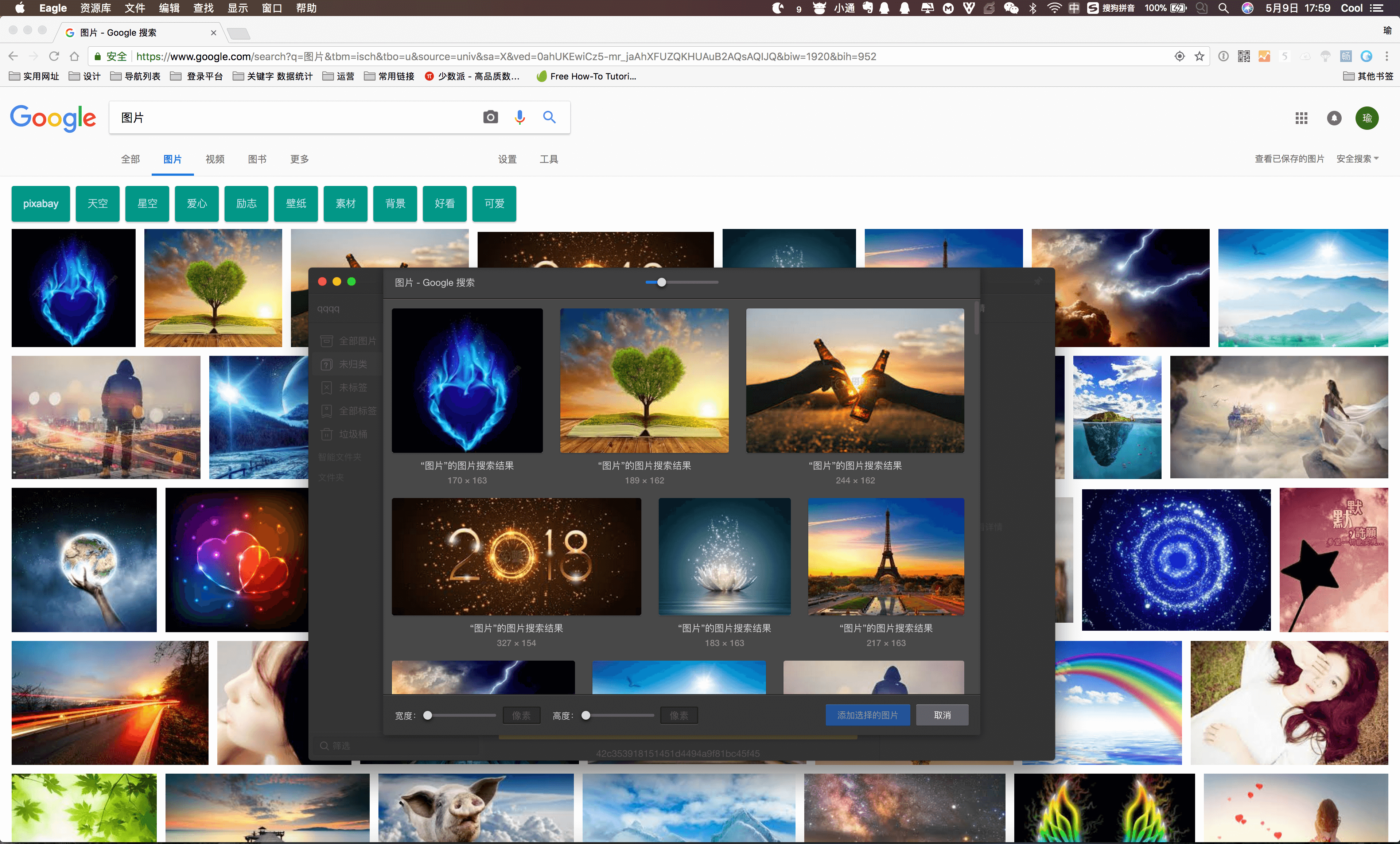This screenshot has width=1400, height=844.
Task: Select the blue flame heart thumbnail in dialog
Action: 467,380
